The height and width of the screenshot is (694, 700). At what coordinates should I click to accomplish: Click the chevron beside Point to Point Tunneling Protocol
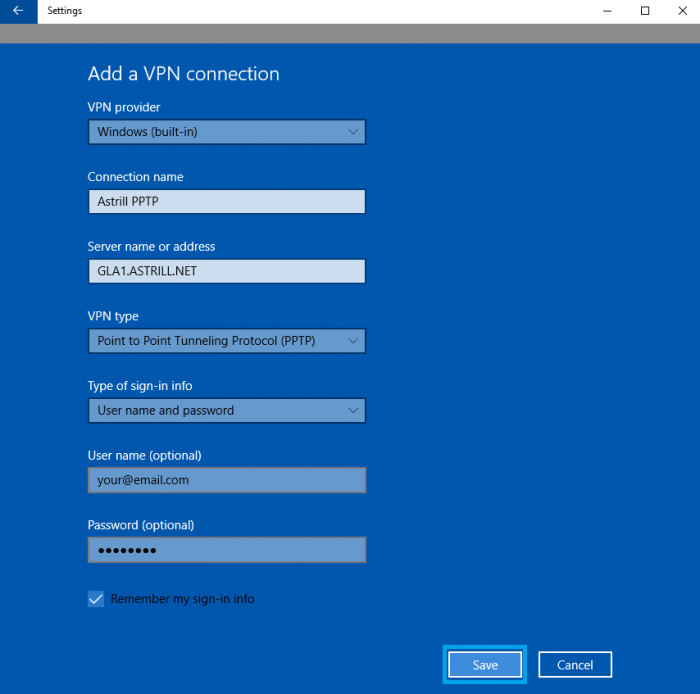(353, 341)
